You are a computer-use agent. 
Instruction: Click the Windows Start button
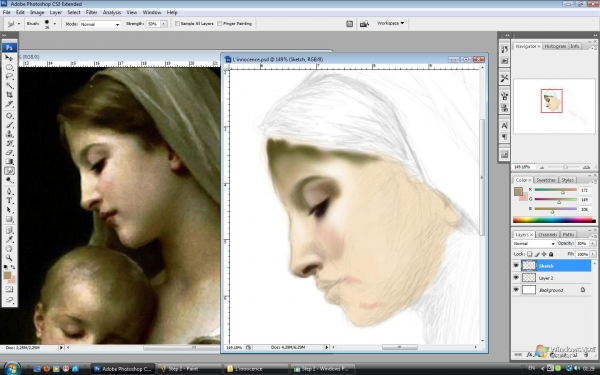tap(11, 368)
